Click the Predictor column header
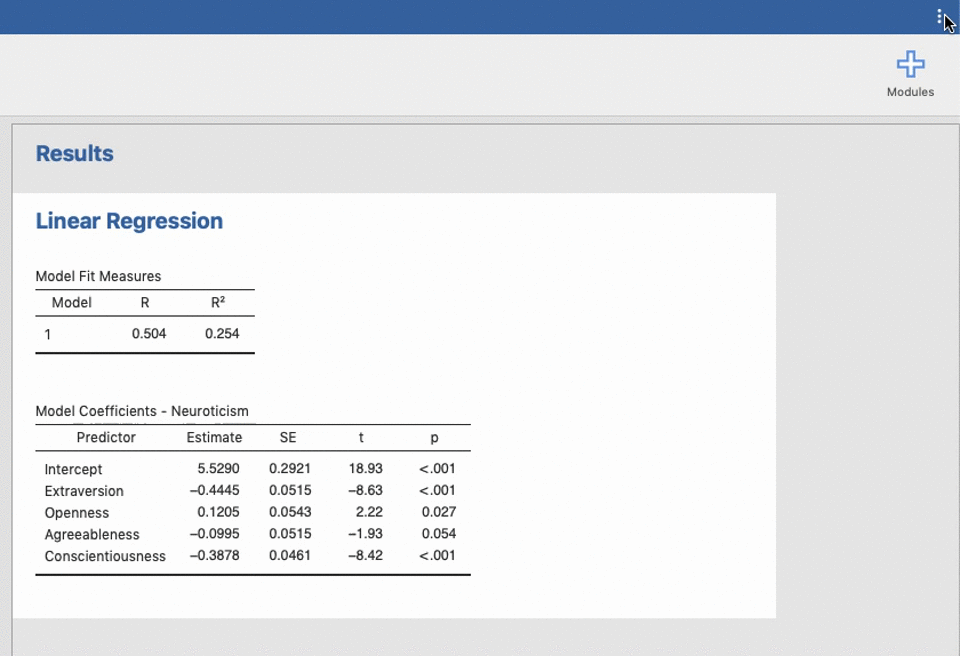This screenshot has height=656, width=960. (106, 438)
